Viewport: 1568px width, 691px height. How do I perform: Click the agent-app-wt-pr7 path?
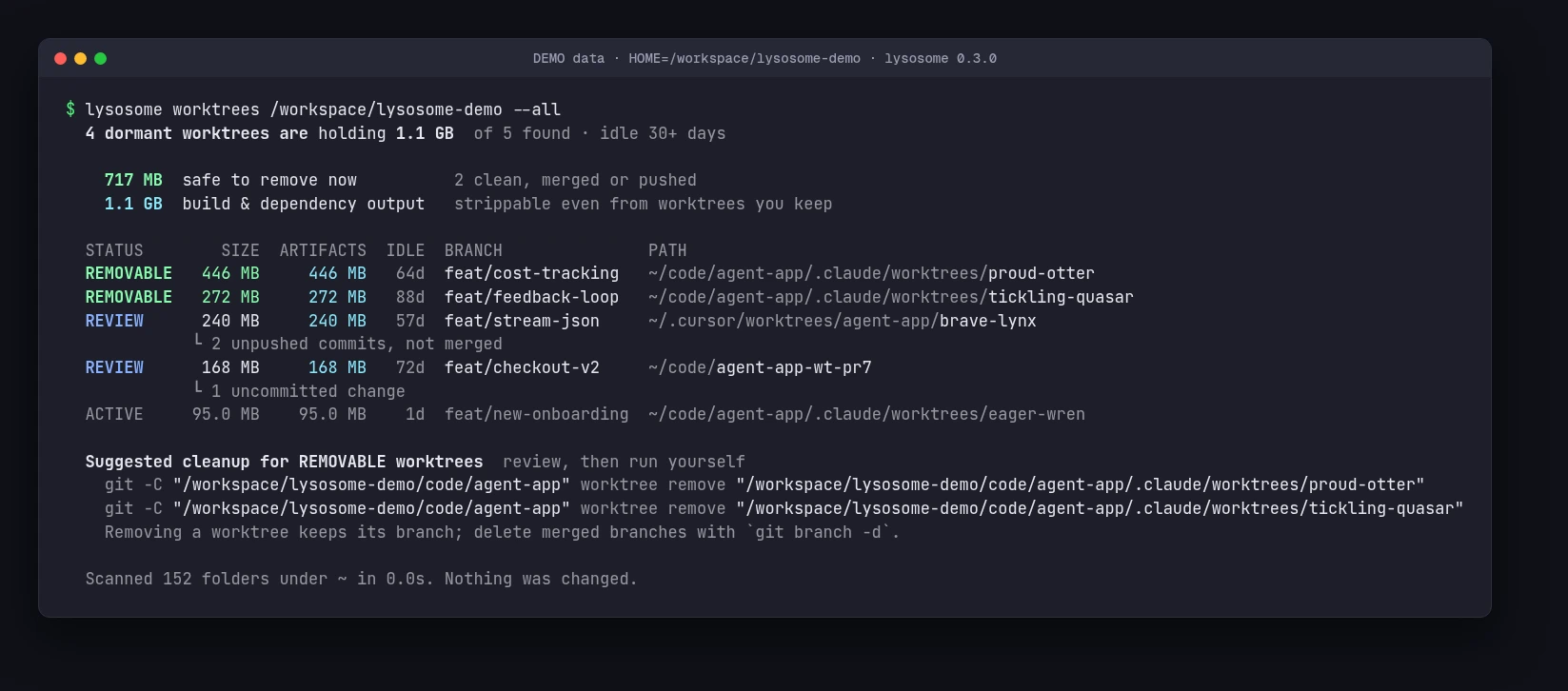[760, 367]
